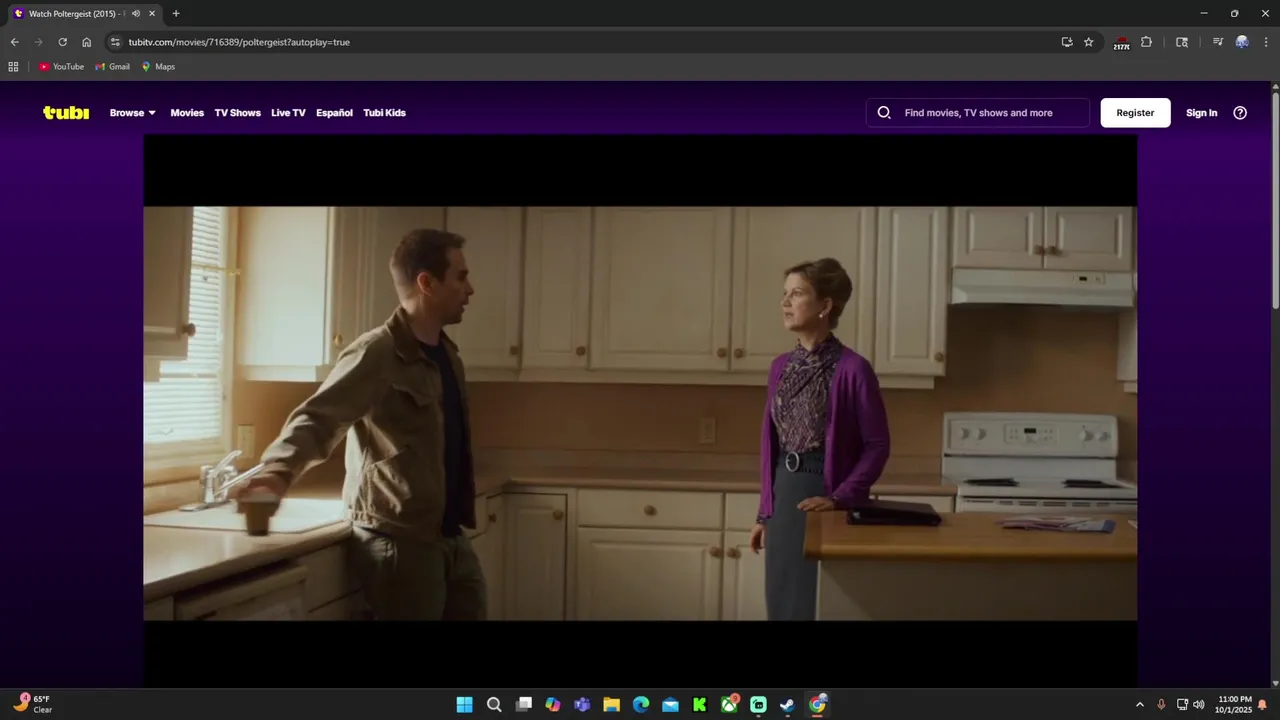
Task: Open the notifications bell icon
Action: coord(1262,705)
